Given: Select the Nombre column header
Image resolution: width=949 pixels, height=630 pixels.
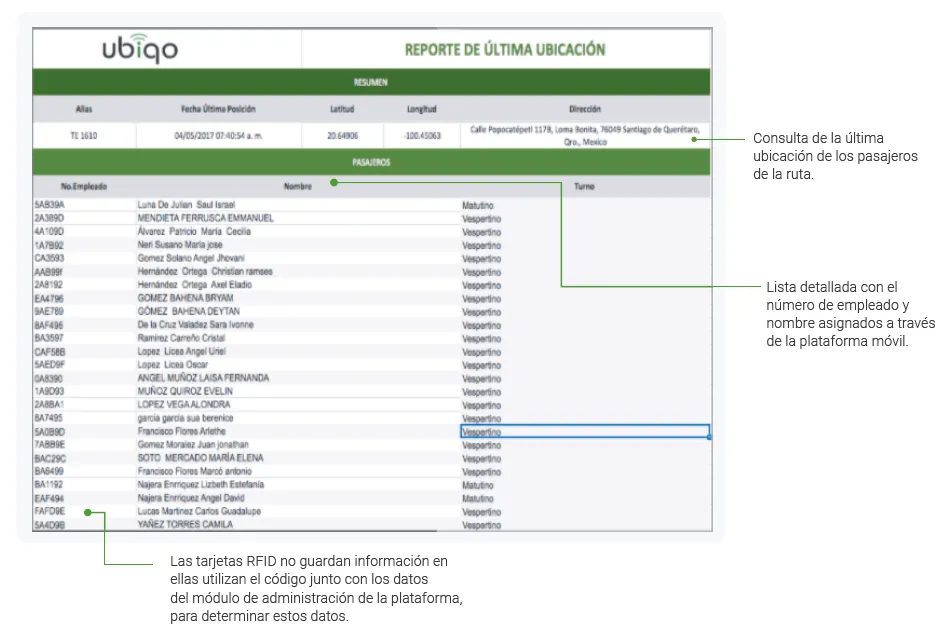Looking at the screenshot, I should click(298, 186).
